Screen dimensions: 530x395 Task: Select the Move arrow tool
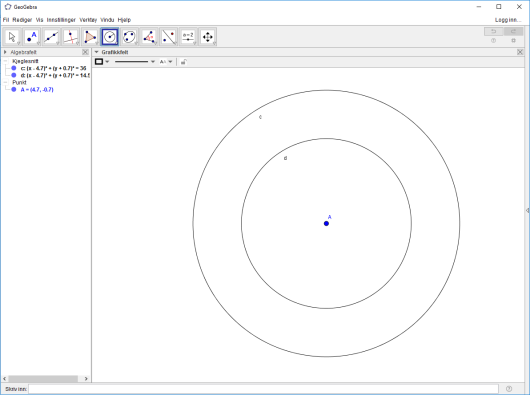[x=13, y=37]
